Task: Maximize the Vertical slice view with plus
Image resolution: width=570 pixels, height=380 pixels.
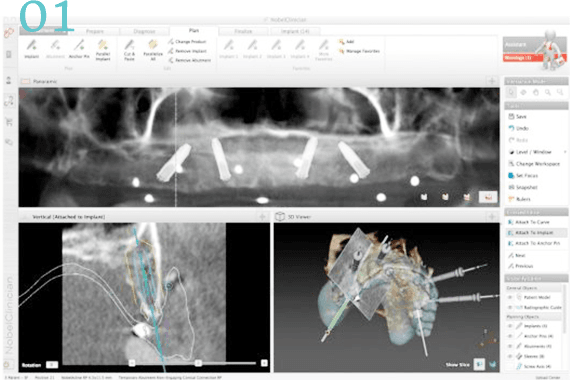Action: 262,217
